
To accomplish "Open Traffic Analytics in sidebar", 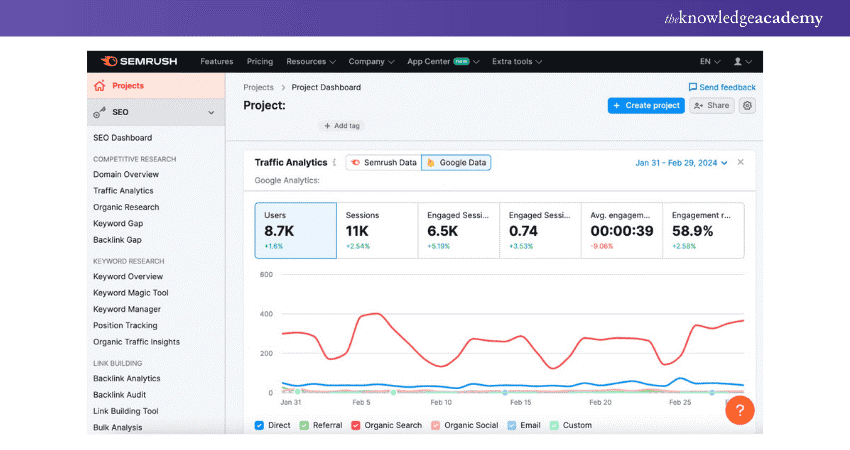I will click(x=123, y=191).
